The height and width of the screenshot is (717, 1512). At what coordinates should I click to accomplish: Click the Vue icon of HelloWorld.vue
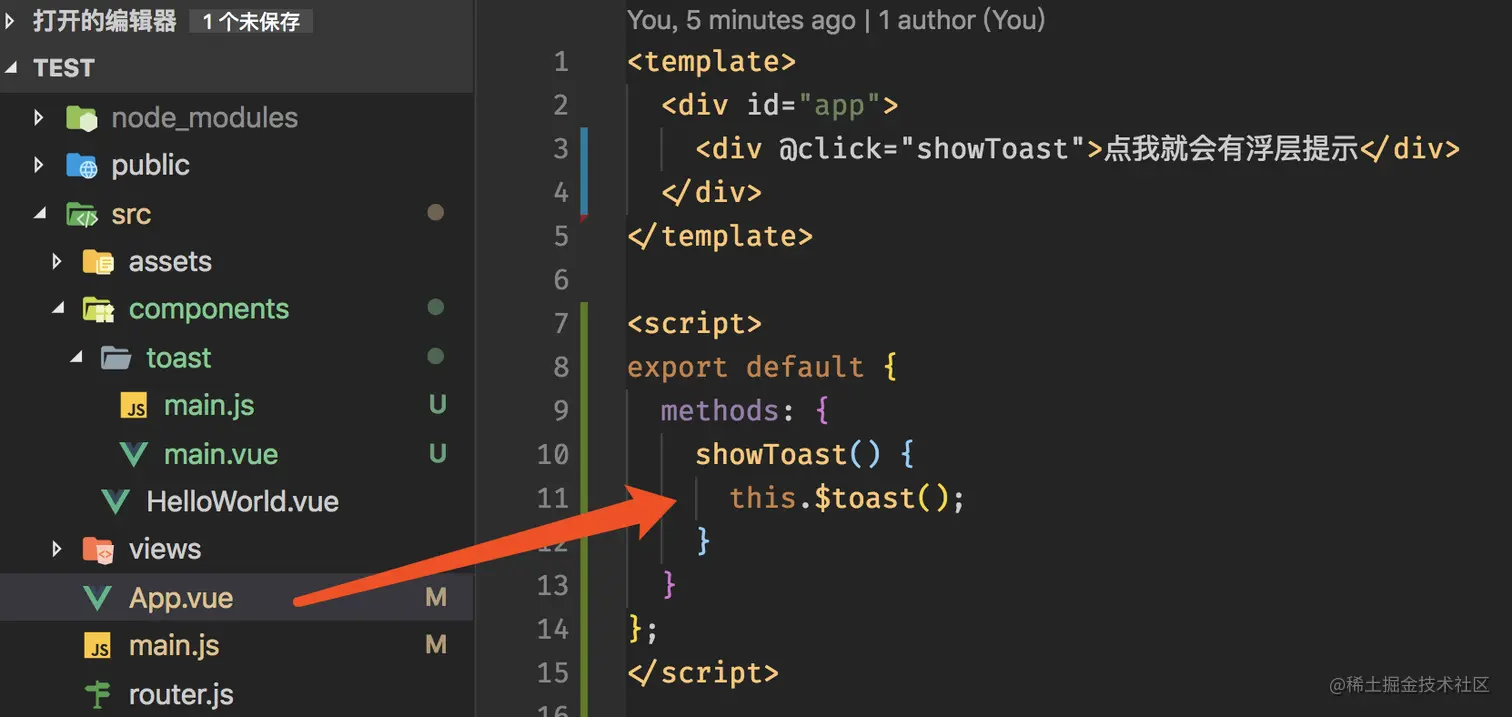tap(116, 501)
